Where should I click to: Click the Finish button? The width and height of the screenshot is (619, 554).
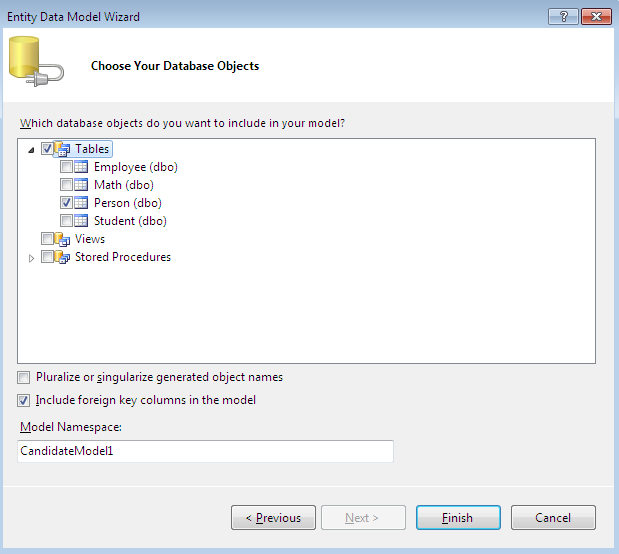[x=458, y=518]
